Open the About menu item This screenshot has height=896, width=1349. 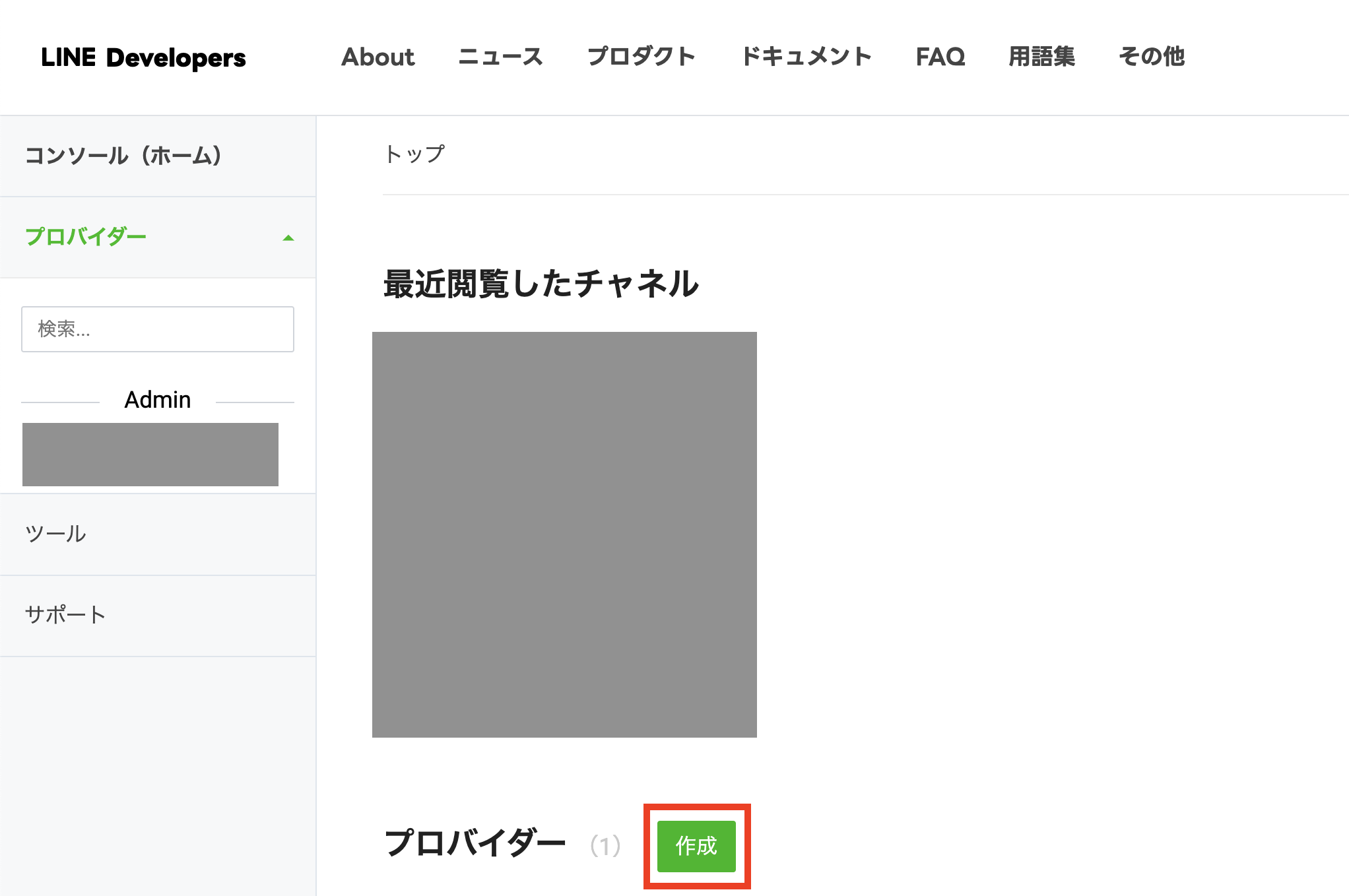[x=378, y=57]
